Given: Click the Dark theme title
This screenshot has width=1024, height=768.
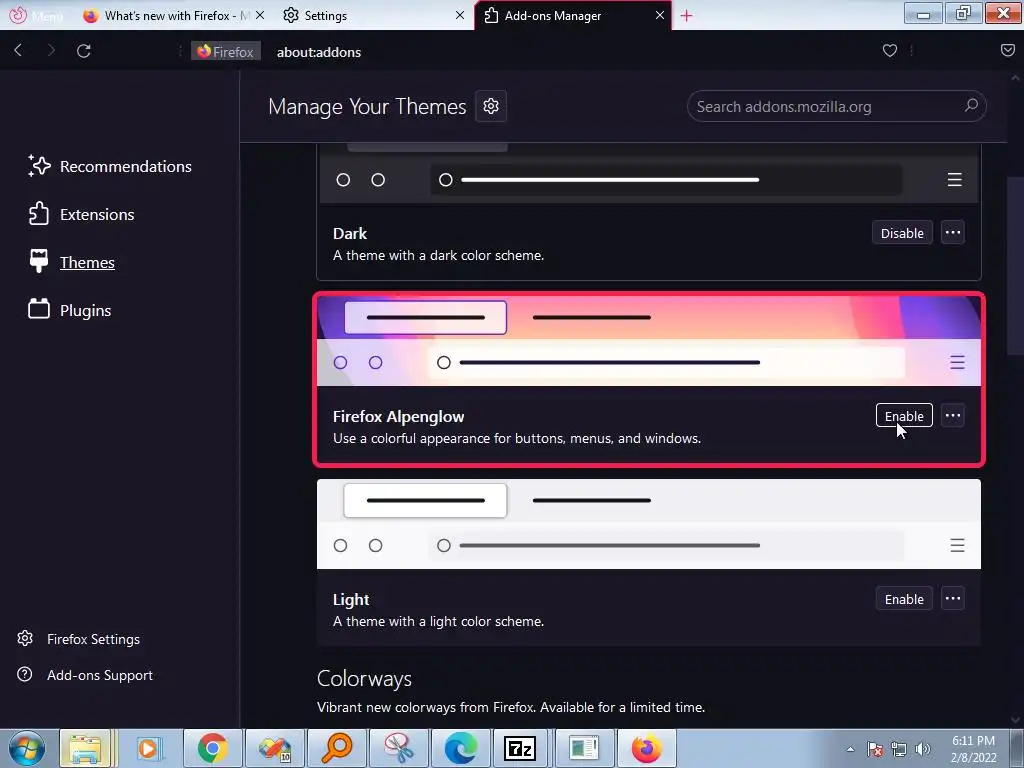Looking at the screenshot, I should [x=349, y=234].
